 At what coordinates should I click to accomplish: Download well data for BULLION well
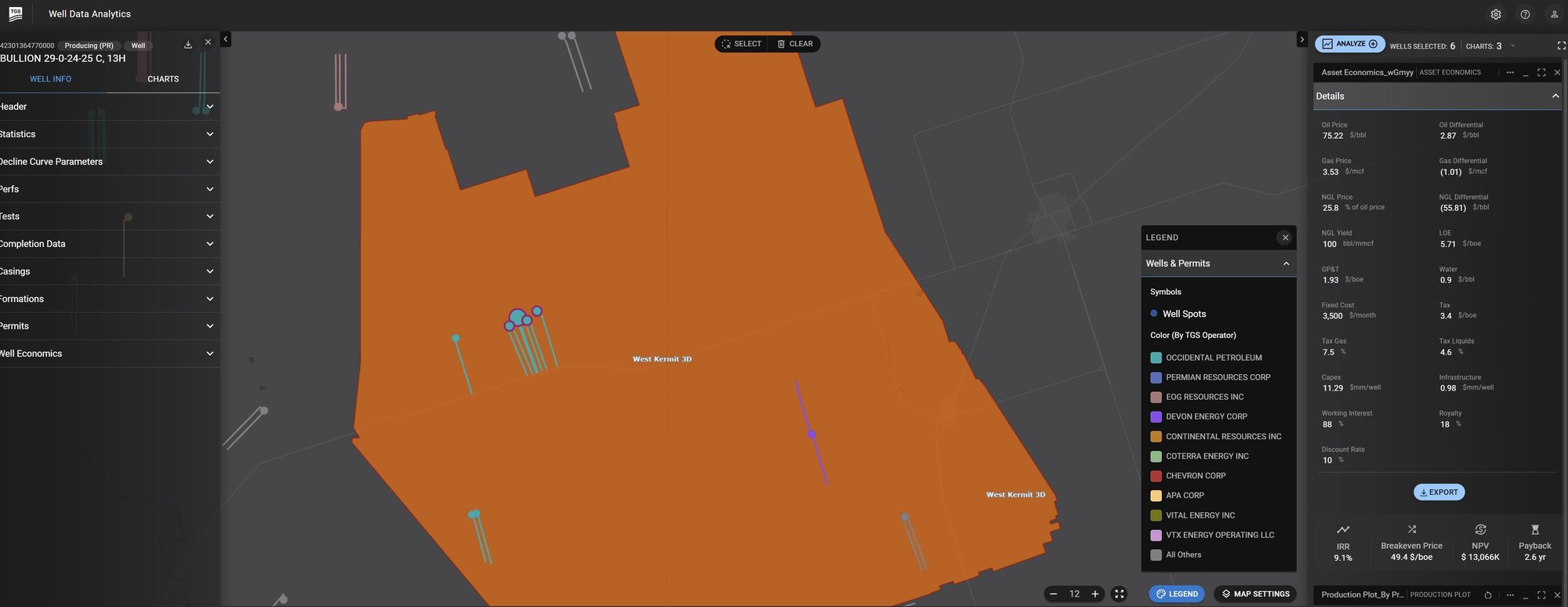click(x=188, y=45)
